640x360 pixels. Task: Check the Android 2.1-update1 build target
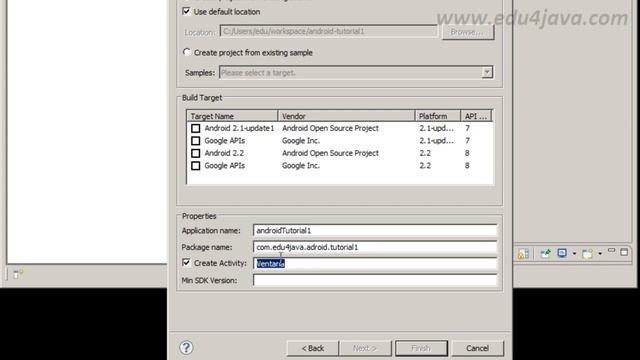(196, 128)
